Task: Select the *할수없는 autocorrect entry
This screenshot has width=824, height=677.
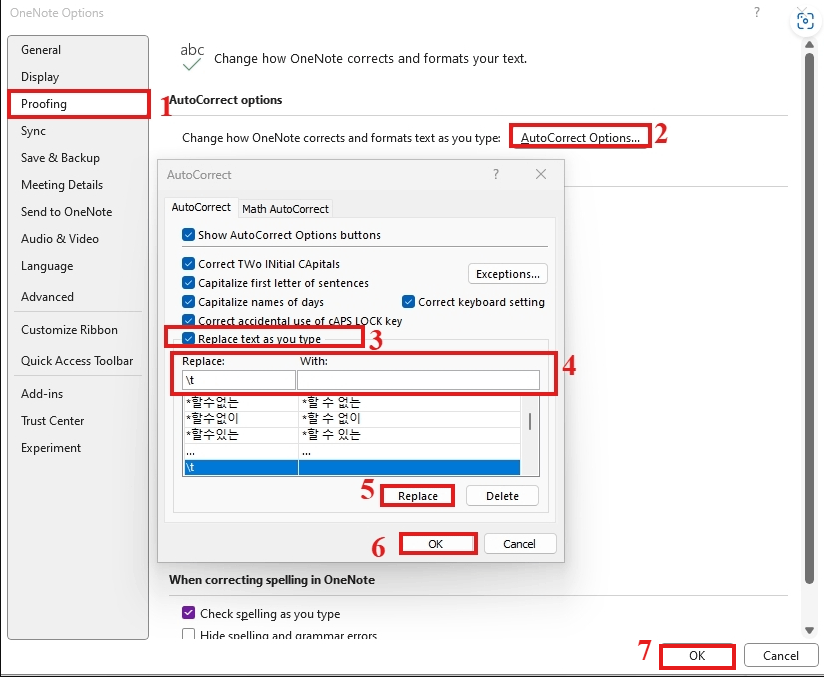Action: (352, 403)
